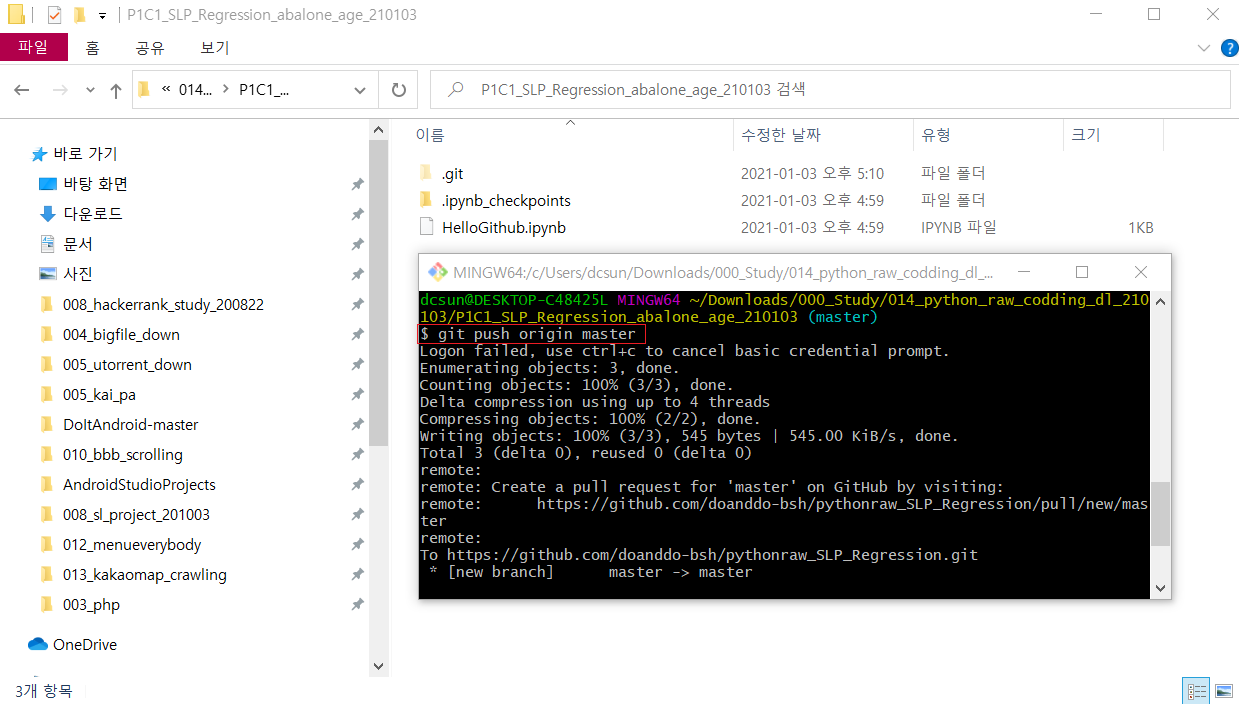Refresh the current folder view
This screenshot has height=704, width=1239.
tap(398, 90)
